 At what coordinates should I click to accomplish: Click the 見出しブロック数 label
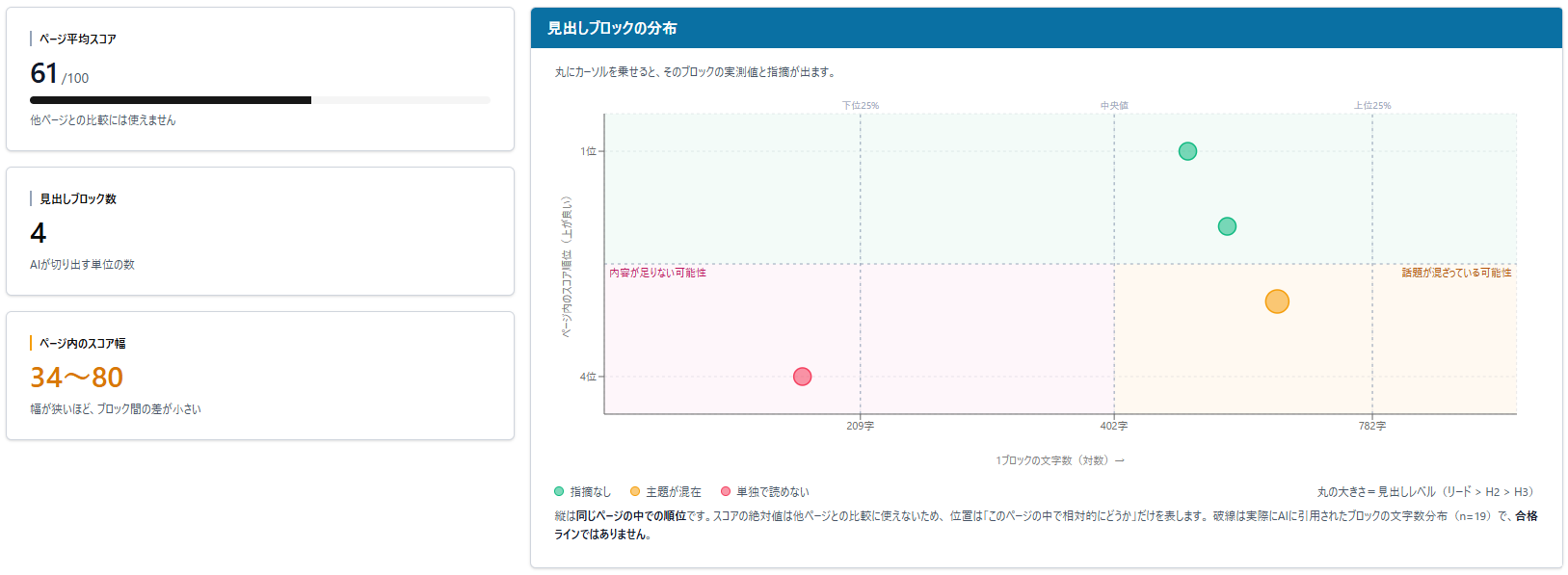pos(78,199)
